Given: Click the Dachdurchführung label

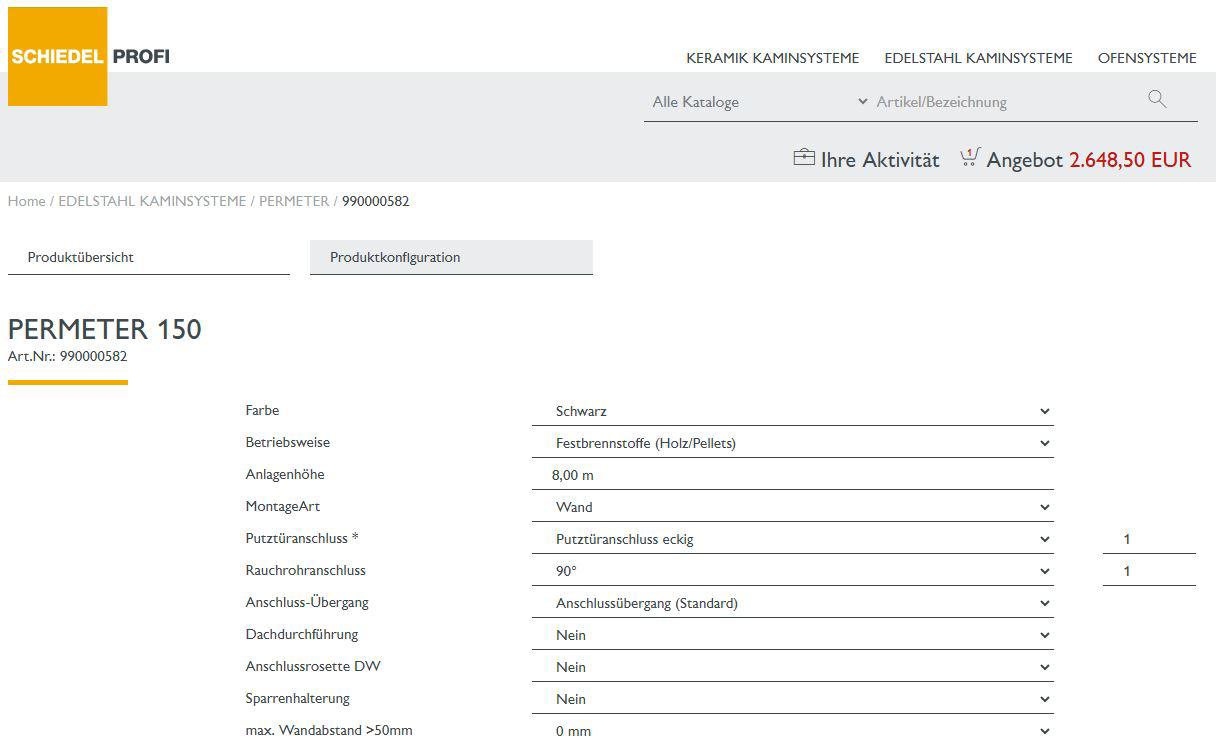Looking at the screenshot, I should (301, 634).
